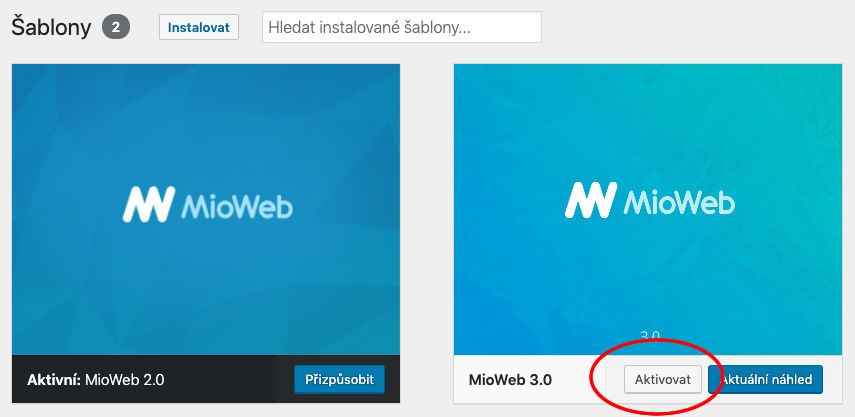
Task: Click the red circle annotation around Aktivovat
Action: click(x=657, y=377)
